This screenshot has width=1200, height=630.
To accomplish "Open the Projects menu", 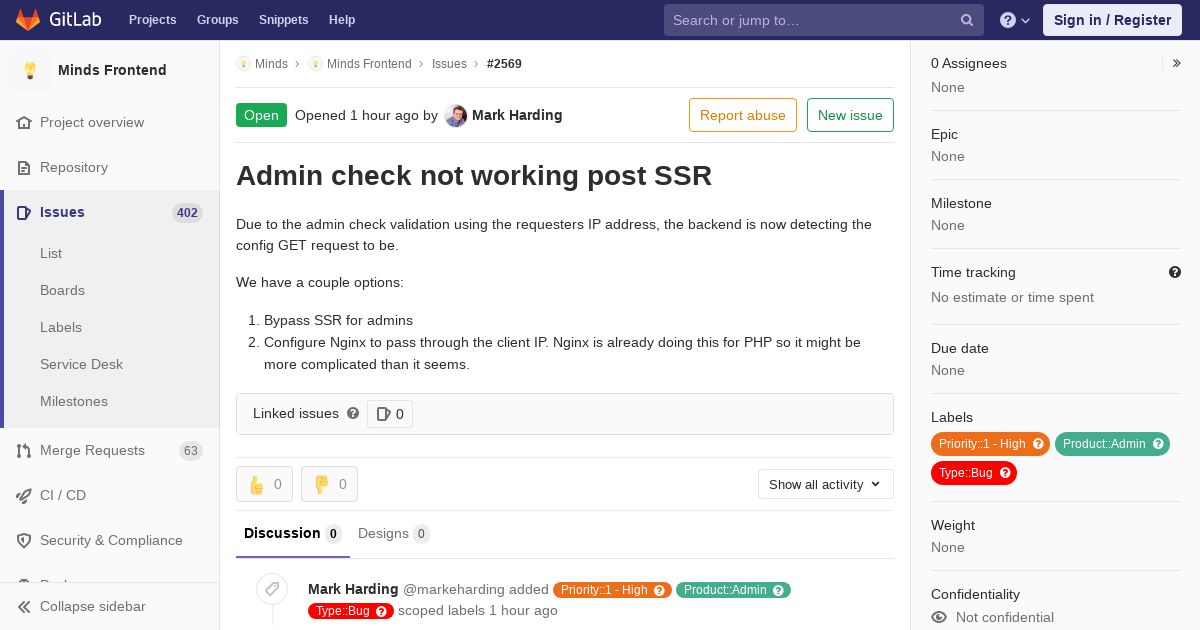I will tap(153, 20).
